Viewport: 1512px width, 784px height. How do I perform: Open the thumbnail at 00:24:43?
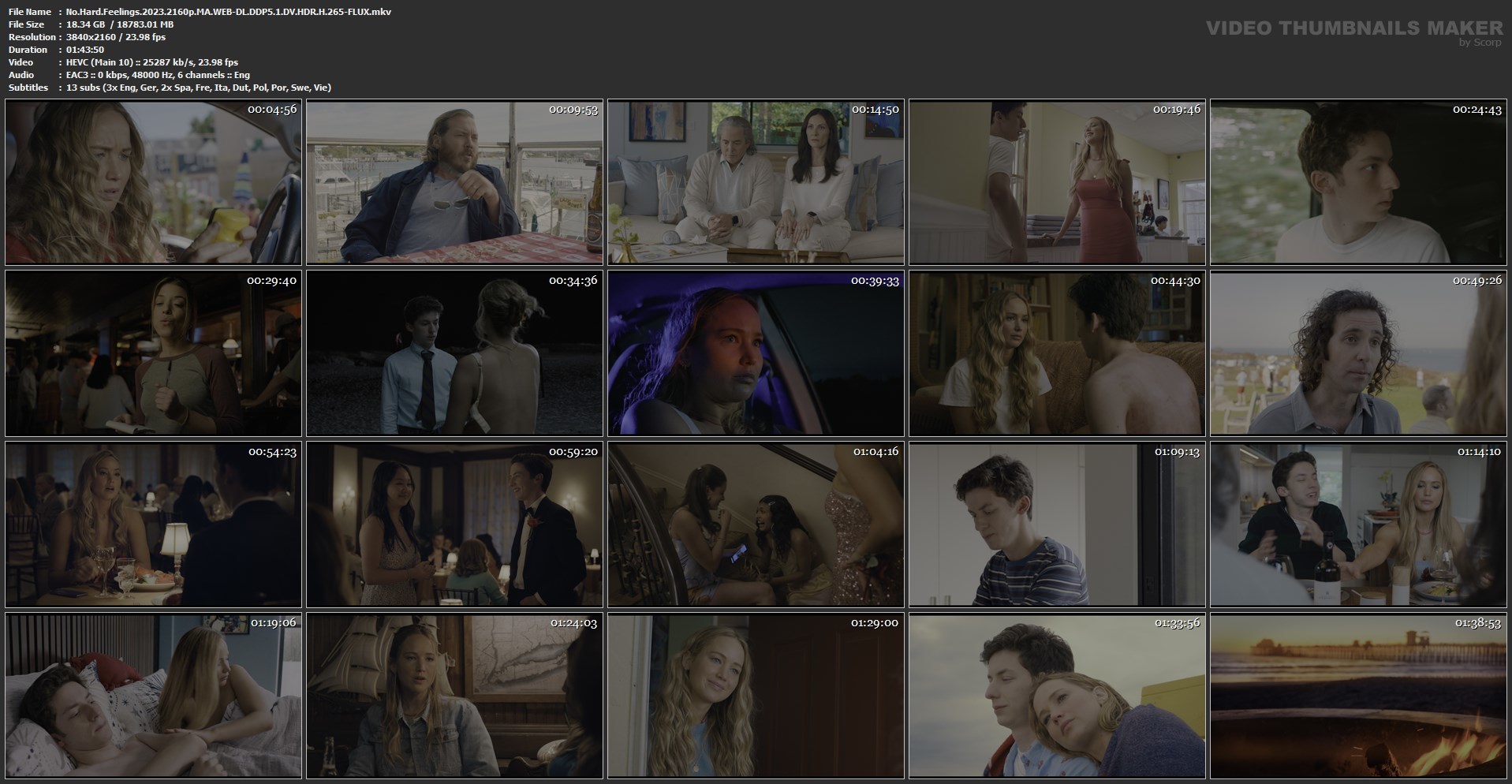1358,182
